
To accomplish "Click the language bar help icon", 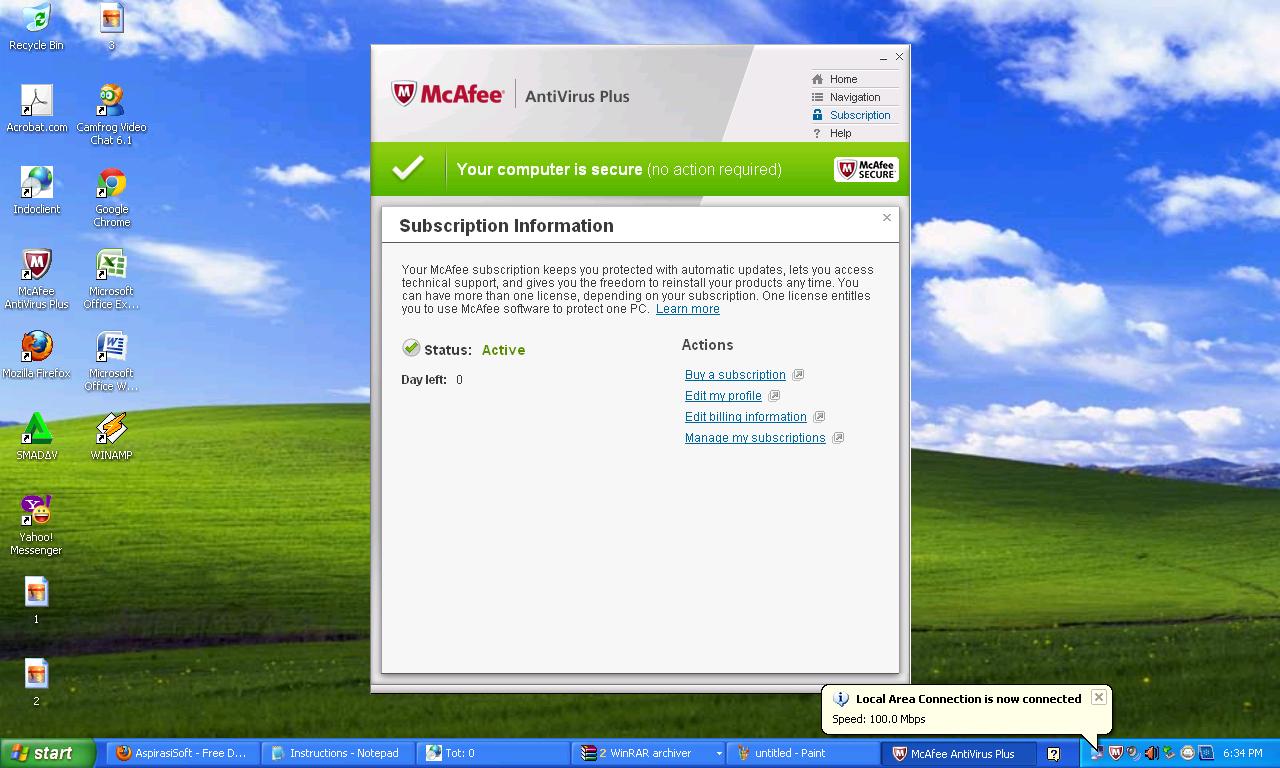I will [1053, 754].
